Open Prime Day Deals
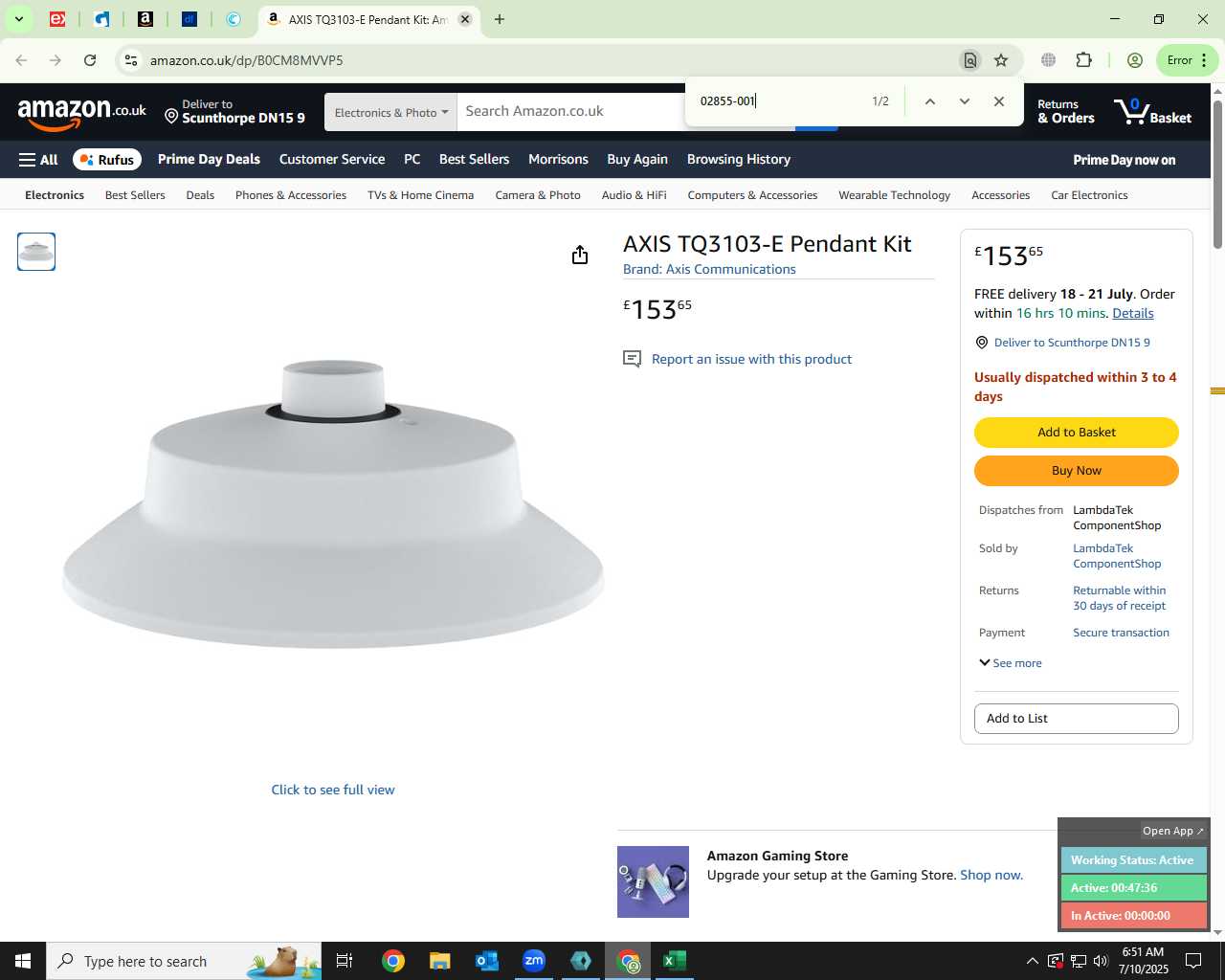 click(x=209, y=160)
